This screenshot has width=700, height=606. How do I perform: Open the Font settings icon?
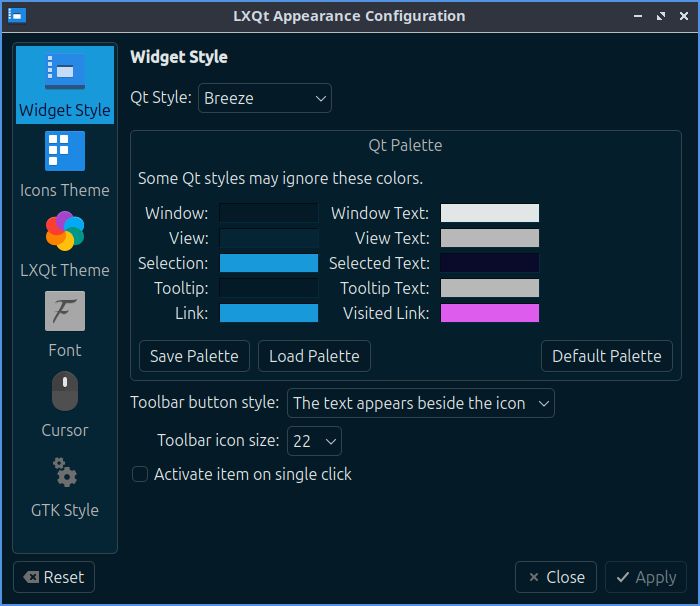(x=65, y=311)
